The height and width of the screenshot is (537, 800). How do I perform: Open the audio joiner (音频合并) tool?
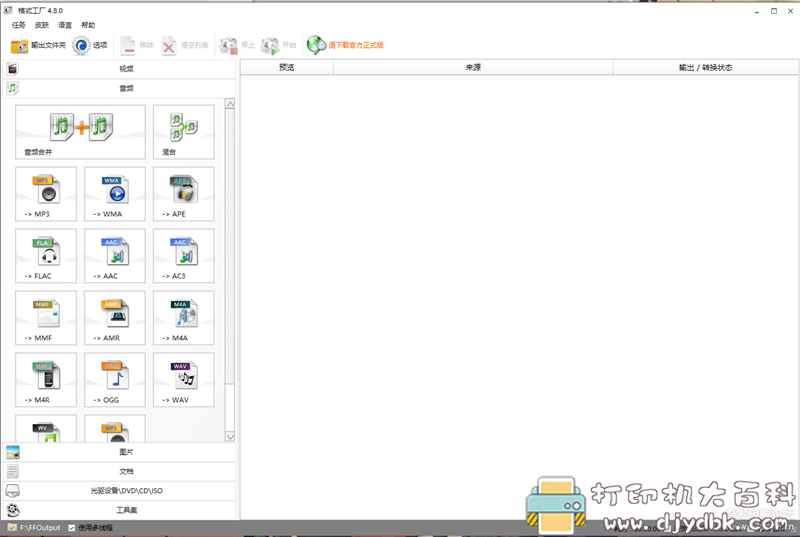pos(81,132)
